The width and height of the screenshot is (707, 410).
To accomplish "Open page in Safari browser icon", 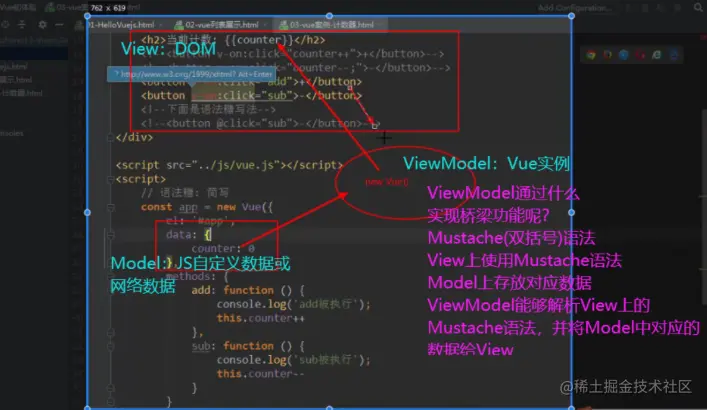I will pos(624,55).
